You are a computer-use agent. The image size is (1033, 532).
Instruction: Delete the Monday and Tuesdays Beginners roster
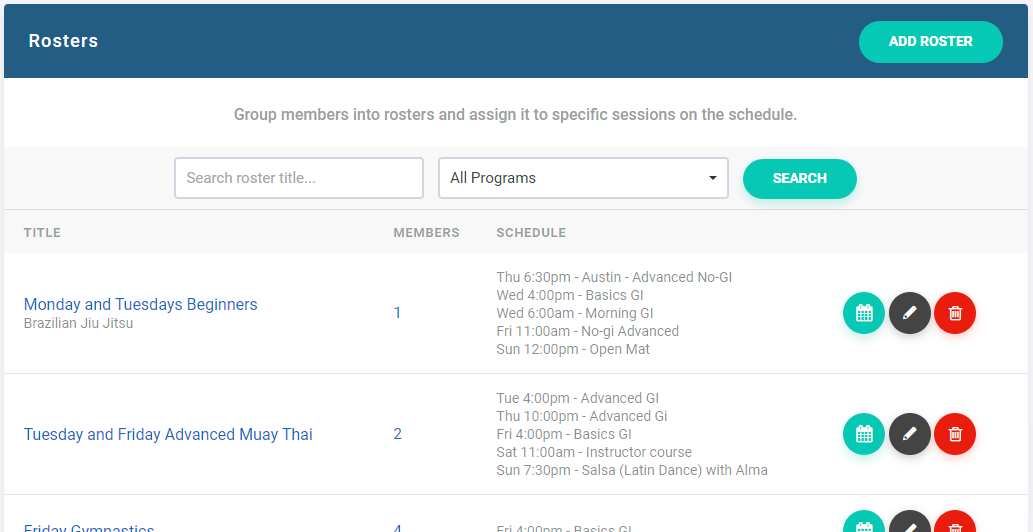tap(955, 313)
